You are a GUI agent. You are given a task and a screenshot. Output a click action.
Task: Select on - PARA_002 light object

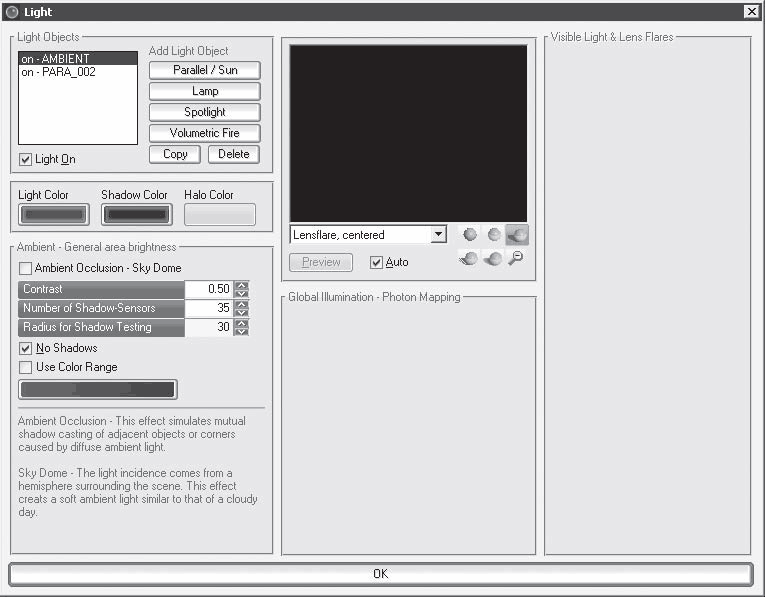(77, 72)
